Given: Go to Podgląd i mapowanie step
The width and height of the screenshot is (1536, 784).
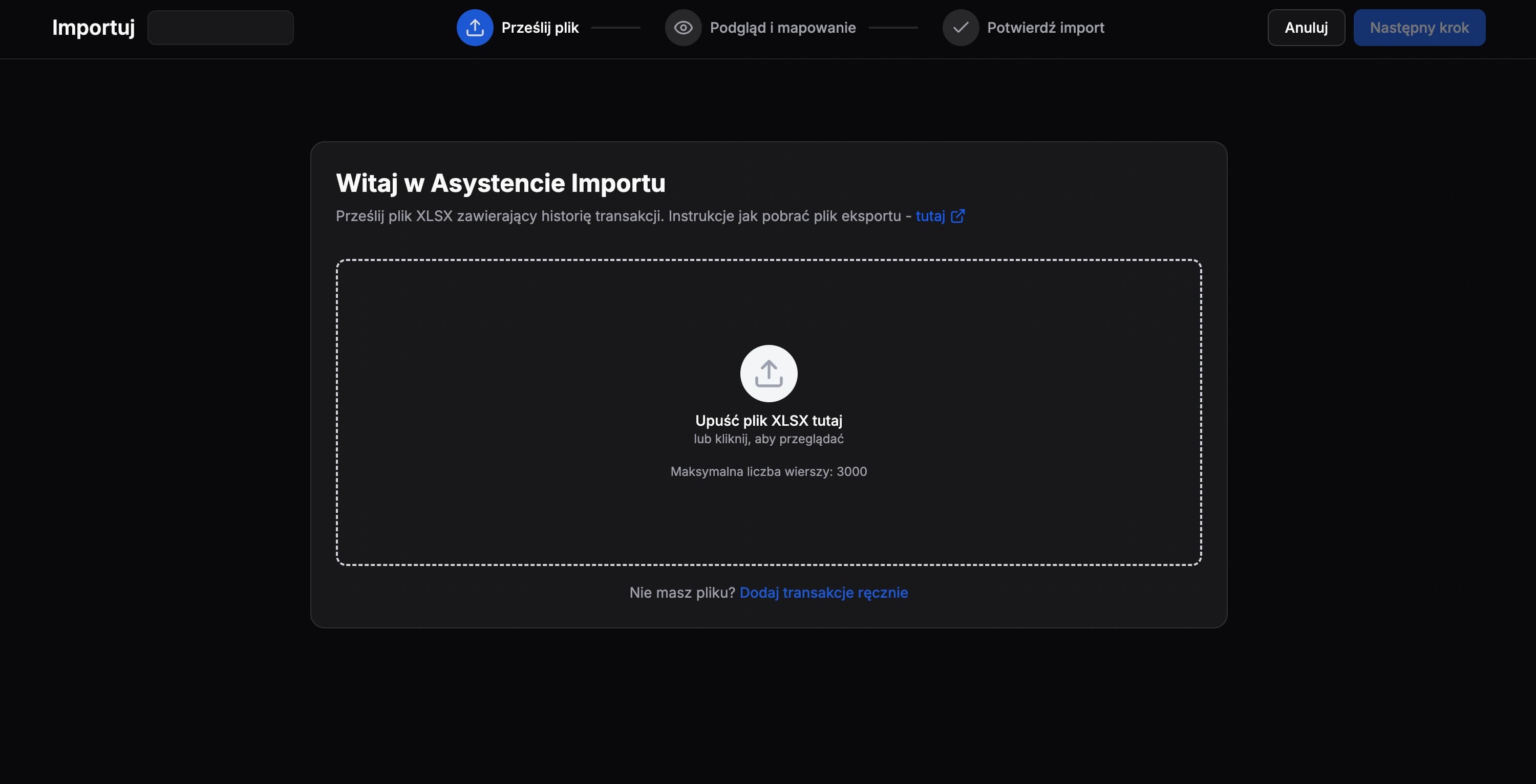Looking at the screenshot, I should [x=782, y=28].
